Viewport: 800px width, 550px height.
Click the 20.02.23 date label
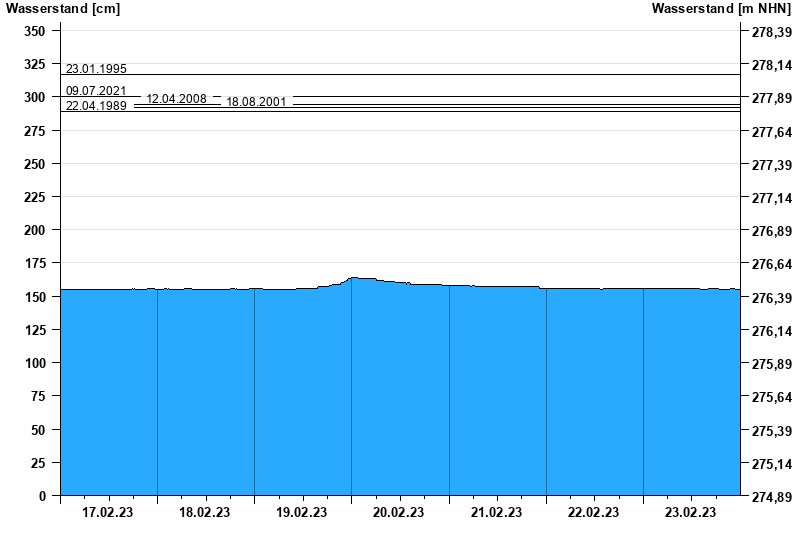399,513
